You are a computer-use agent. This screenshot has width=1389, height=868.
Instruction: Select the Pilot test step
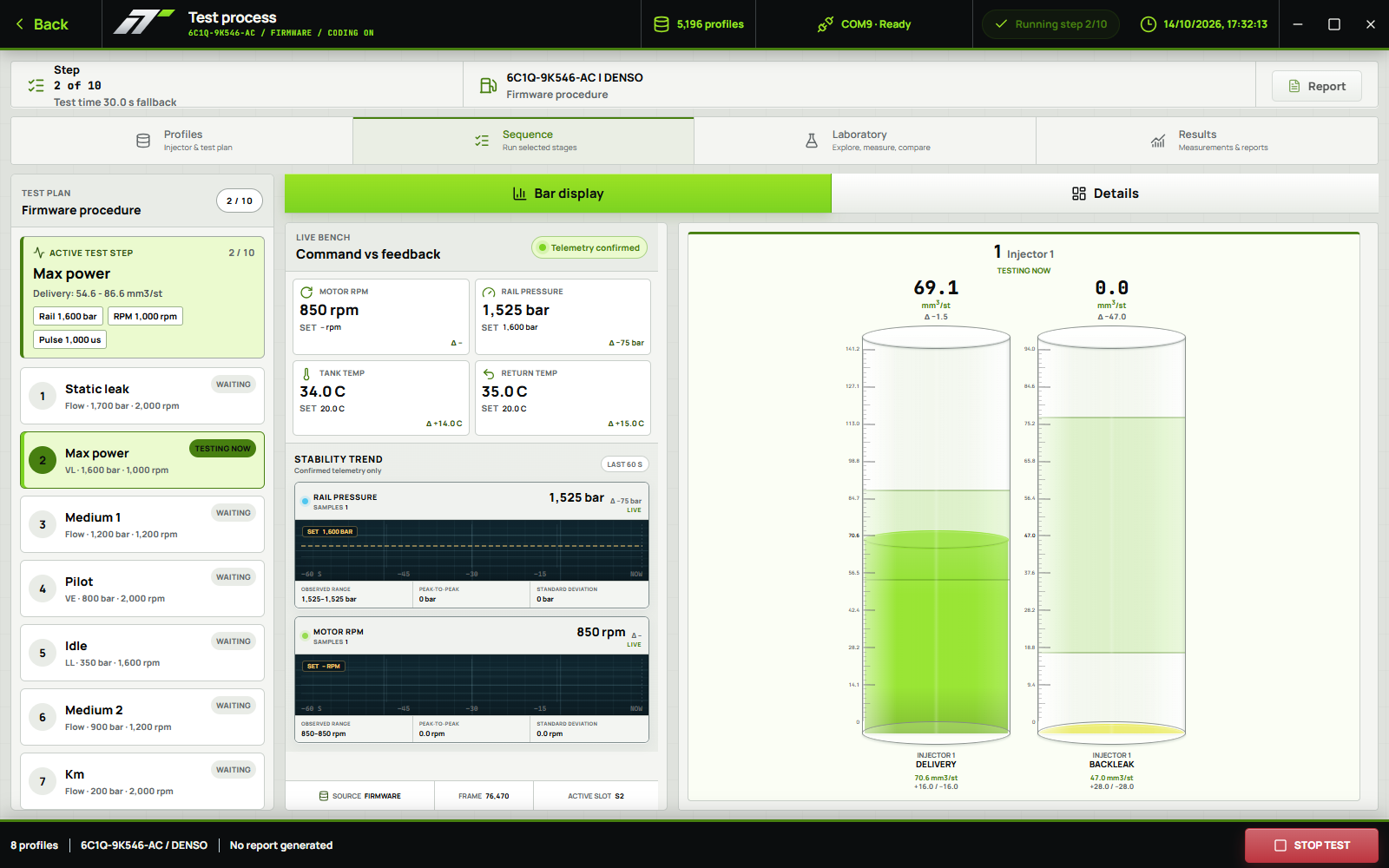tap(142, 589)
